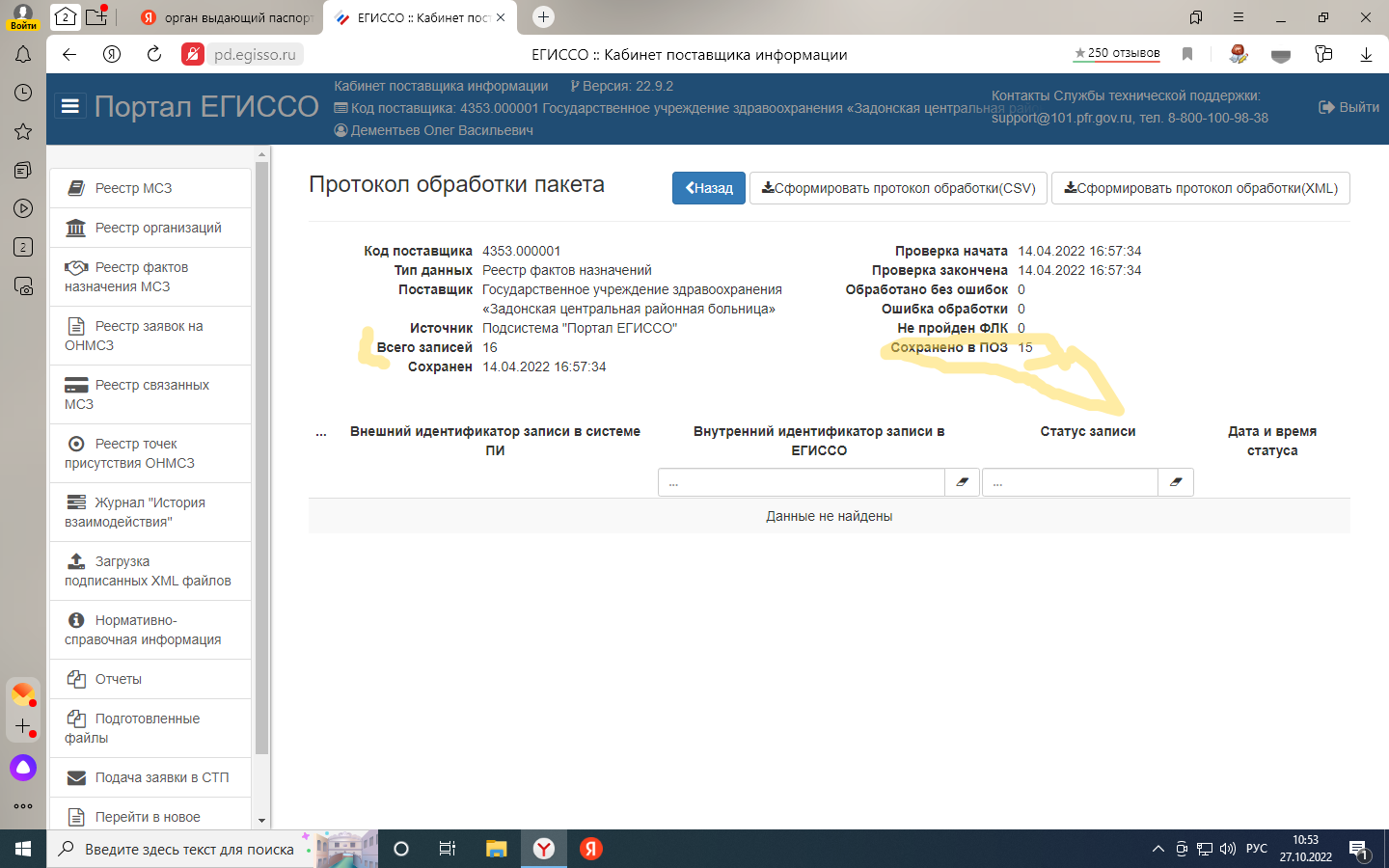Reload the page with the browser refresh icon
1389x868 pixels.
(x=154, y=54)
